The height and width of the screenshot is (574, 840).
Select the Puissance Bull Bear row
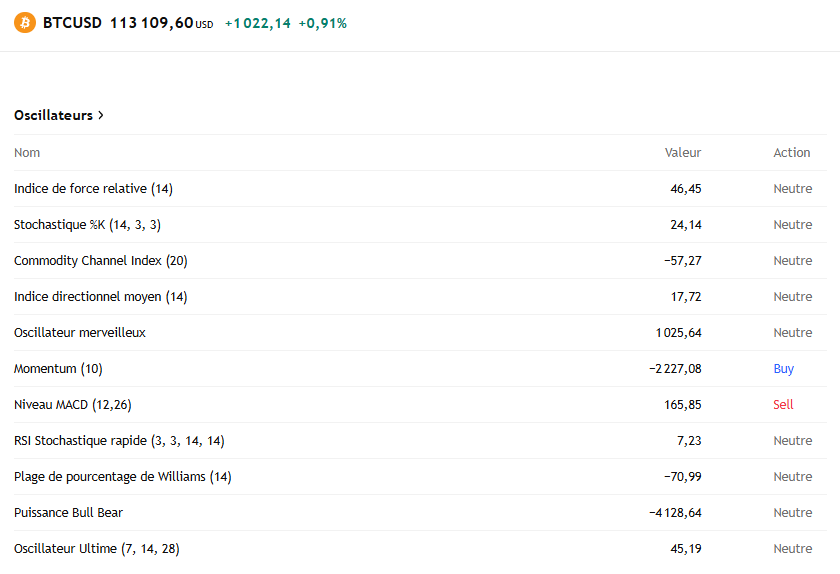click(x=68, y=513)
